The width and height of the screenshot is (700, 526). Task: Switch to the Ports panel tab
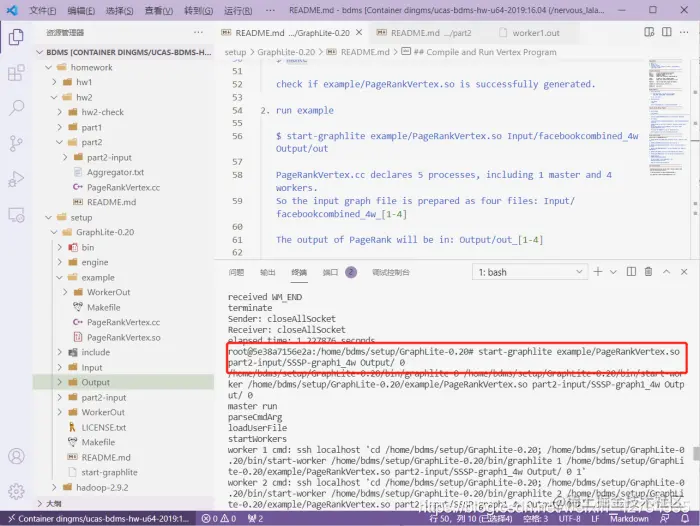click(339, 272)
